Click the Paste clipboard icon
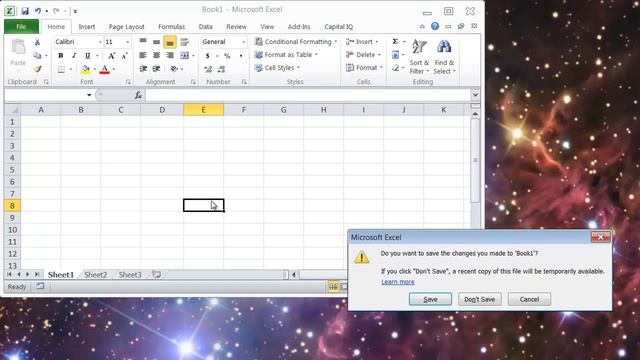 [18, 47]
